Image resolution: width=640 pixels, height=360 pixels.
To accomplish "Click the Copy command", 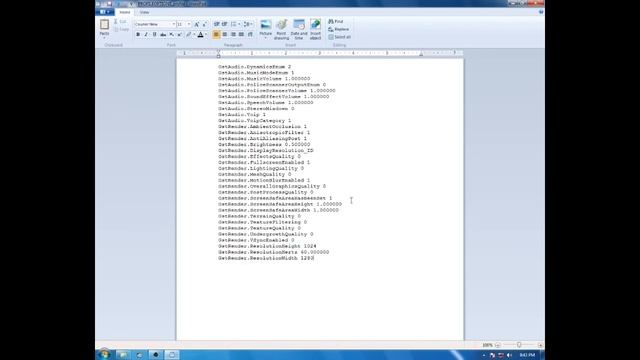I will point(121,29).
